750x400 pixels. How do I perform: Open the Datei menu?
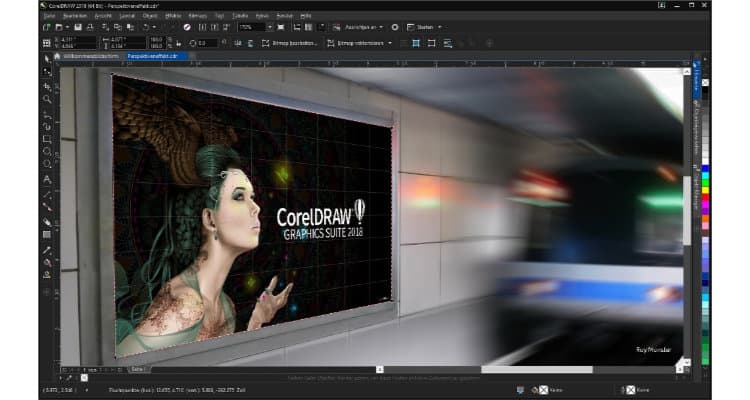pyautogui.click(x=49, y=16)
